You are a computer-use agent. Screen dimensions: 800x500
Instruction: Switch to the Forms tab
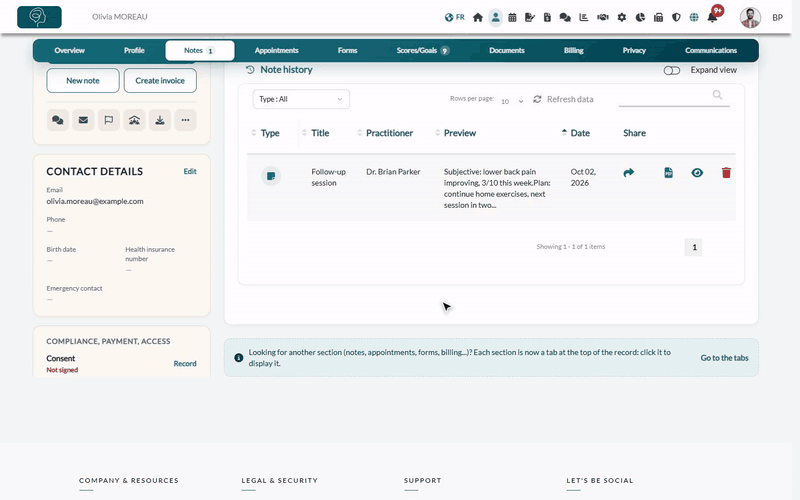pos(347,51)
